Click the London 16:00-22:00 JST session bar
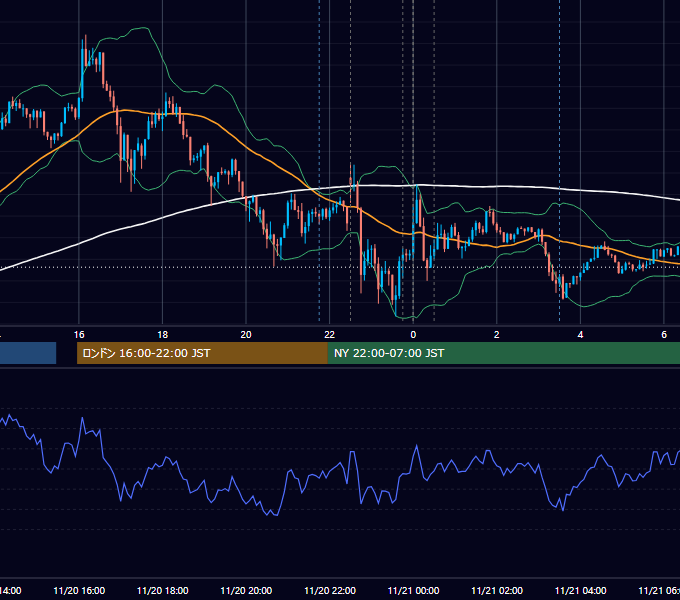 pyautogui.click(x=202, y=353)
